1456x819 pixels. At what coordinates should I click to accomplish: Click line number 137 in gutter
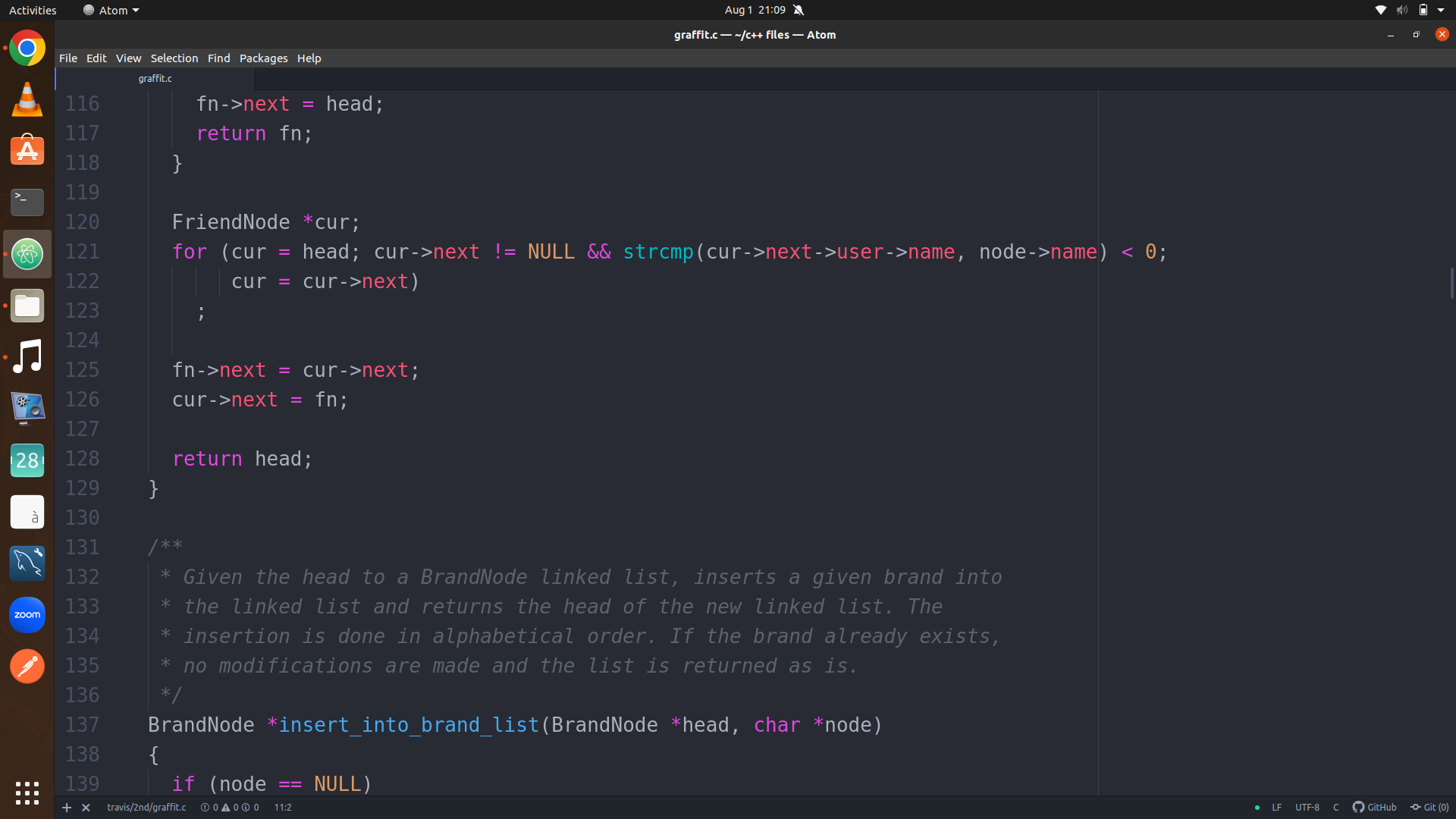pos(82,725)
